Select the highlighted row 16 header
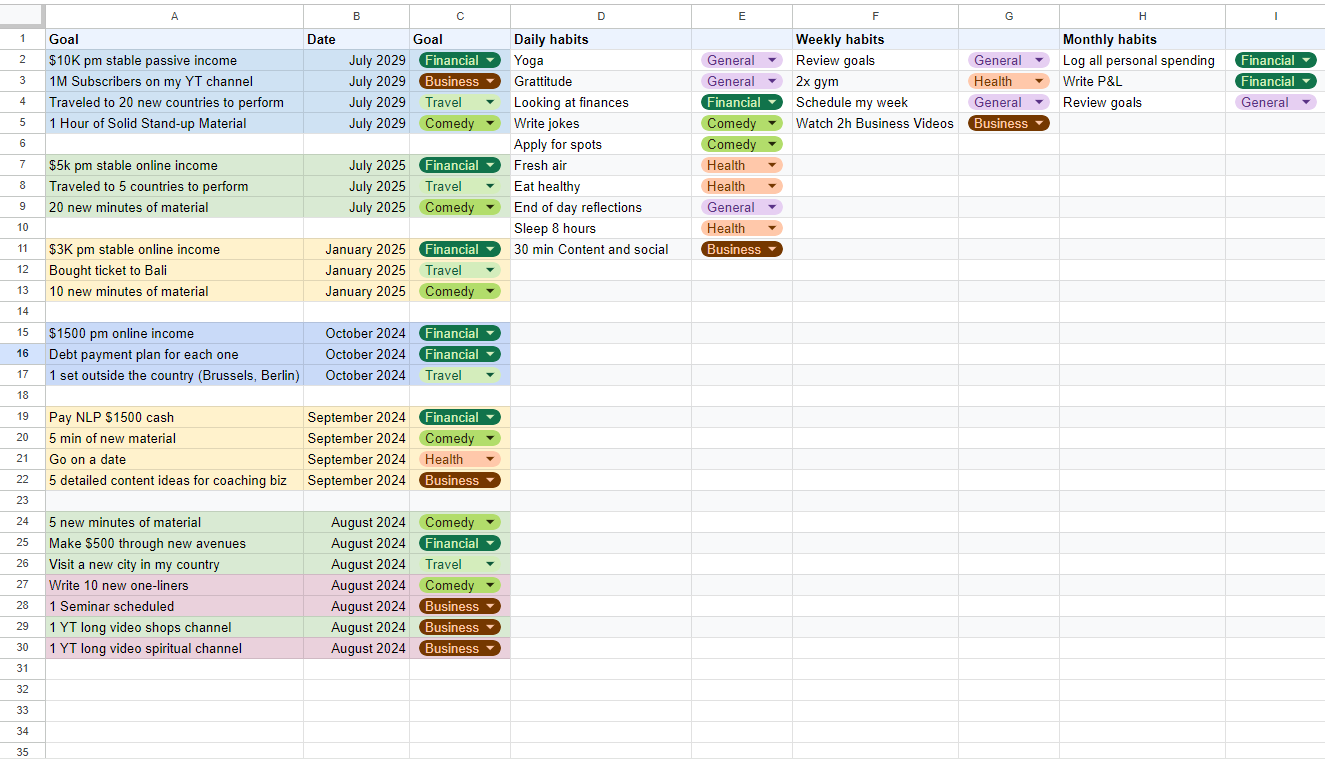 point(22,354)
